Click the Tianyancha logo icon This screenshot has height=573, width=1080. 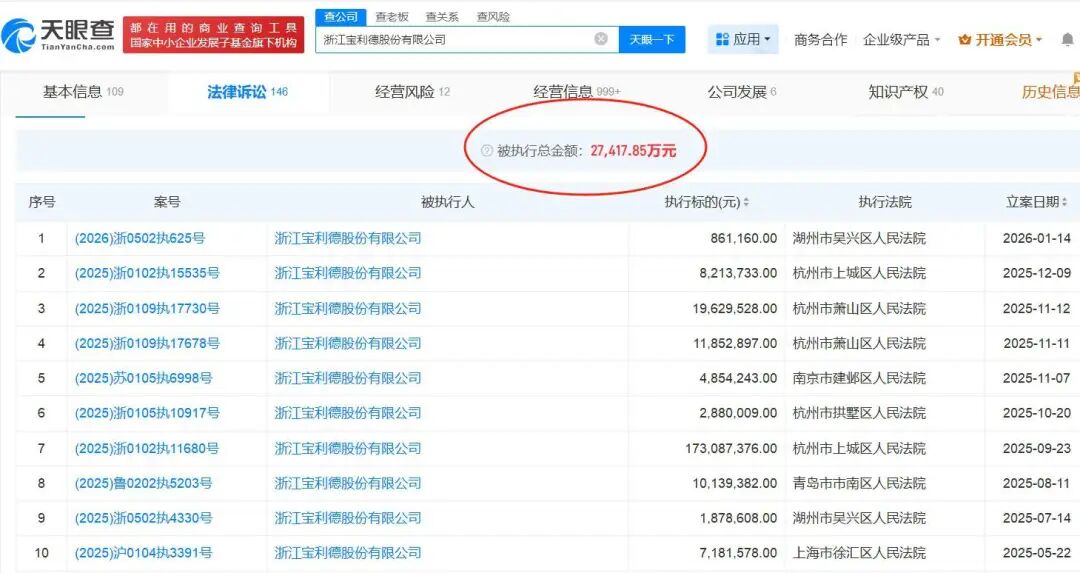pyautogui.click(x=19, y=35)
